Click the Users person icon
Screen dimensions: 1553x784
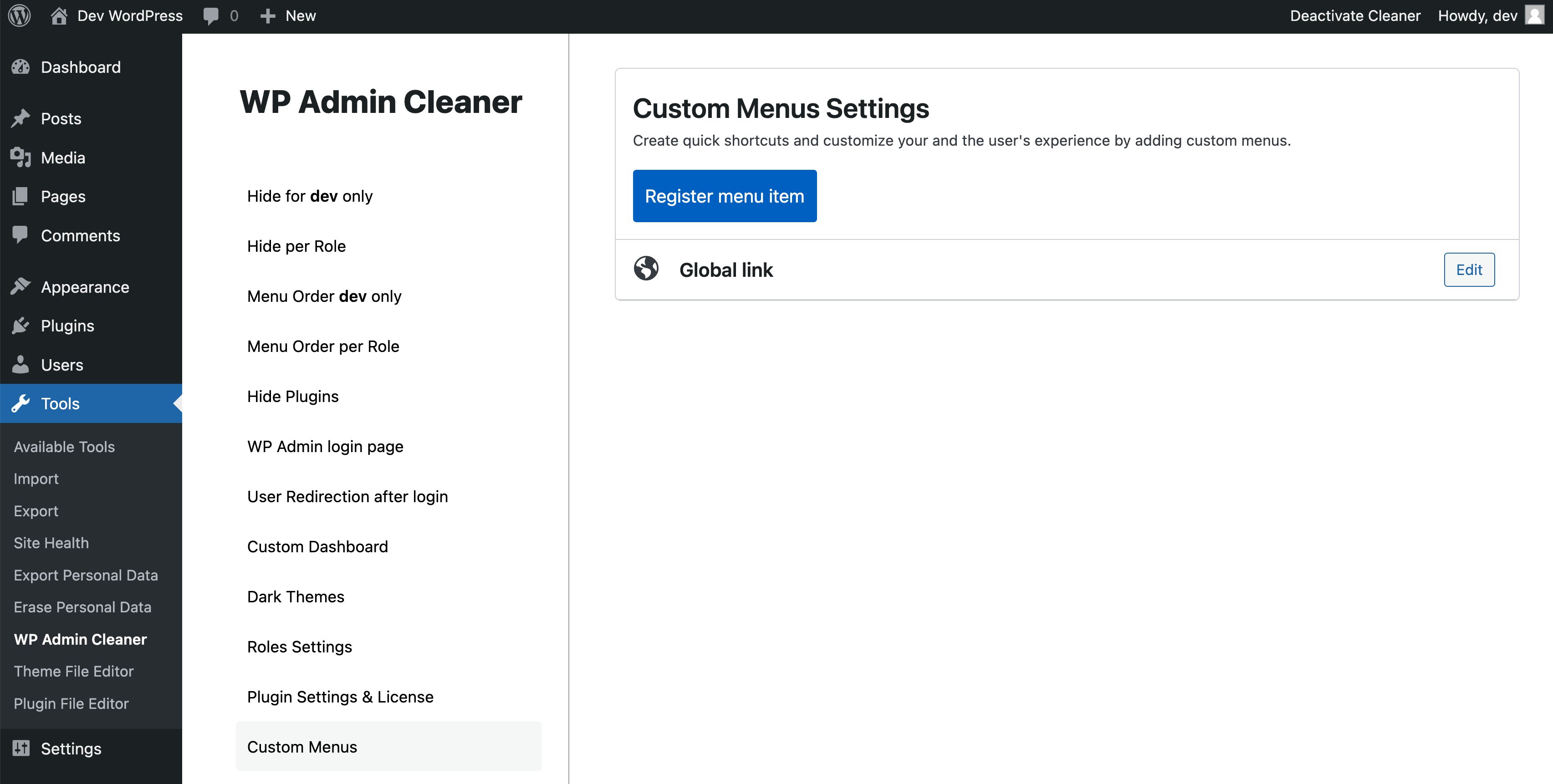(x=20, y=365)
